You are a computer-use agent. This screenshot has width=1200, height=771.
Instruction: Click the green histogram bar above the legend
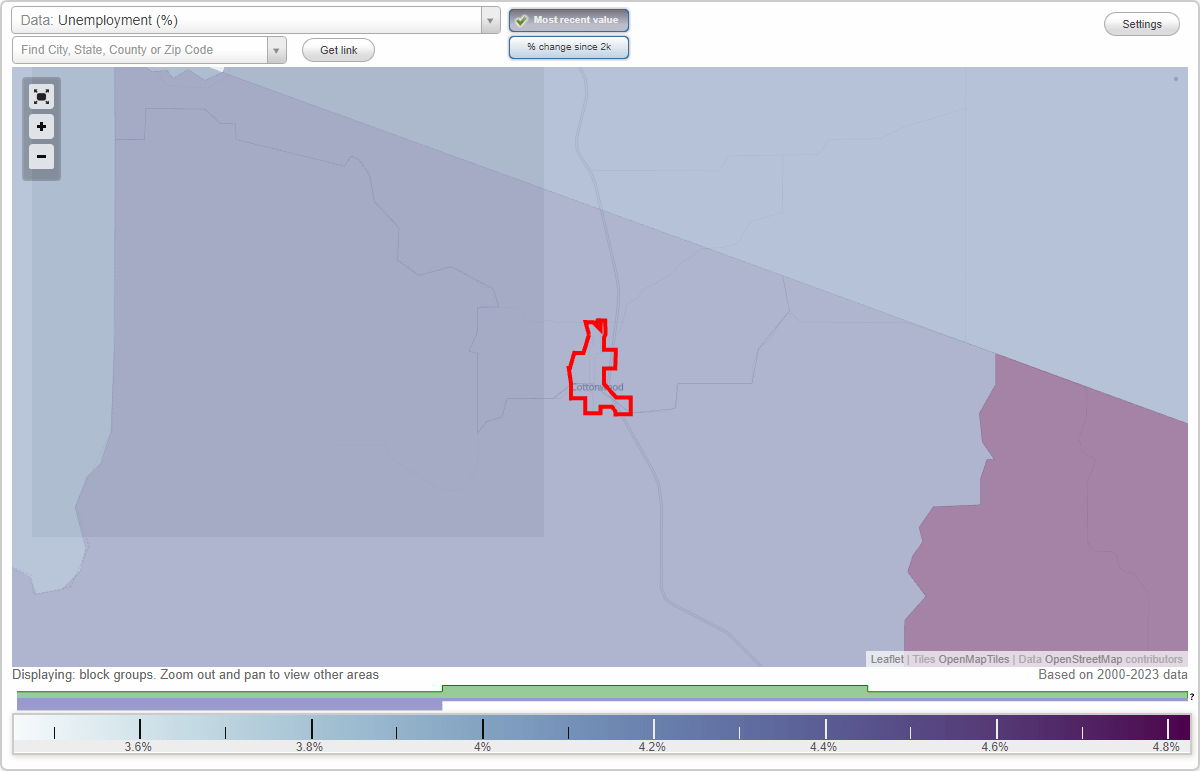(x=655, y=691)
